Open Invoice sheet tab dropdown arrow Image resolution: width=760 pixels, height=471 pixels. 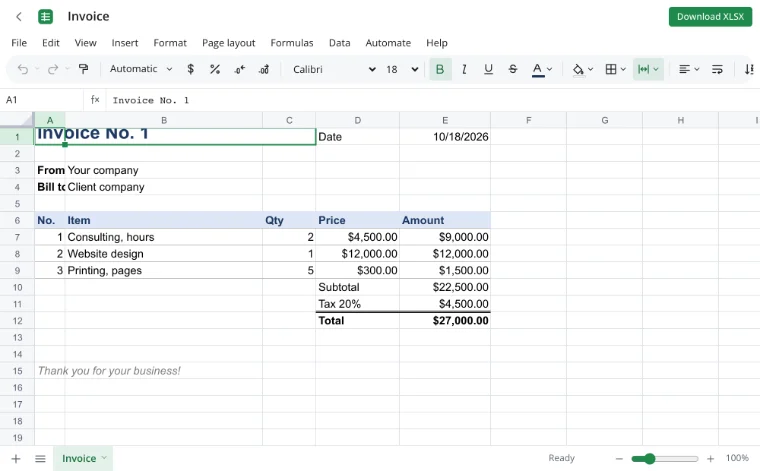pyautogui.click(x=104, y=457)
